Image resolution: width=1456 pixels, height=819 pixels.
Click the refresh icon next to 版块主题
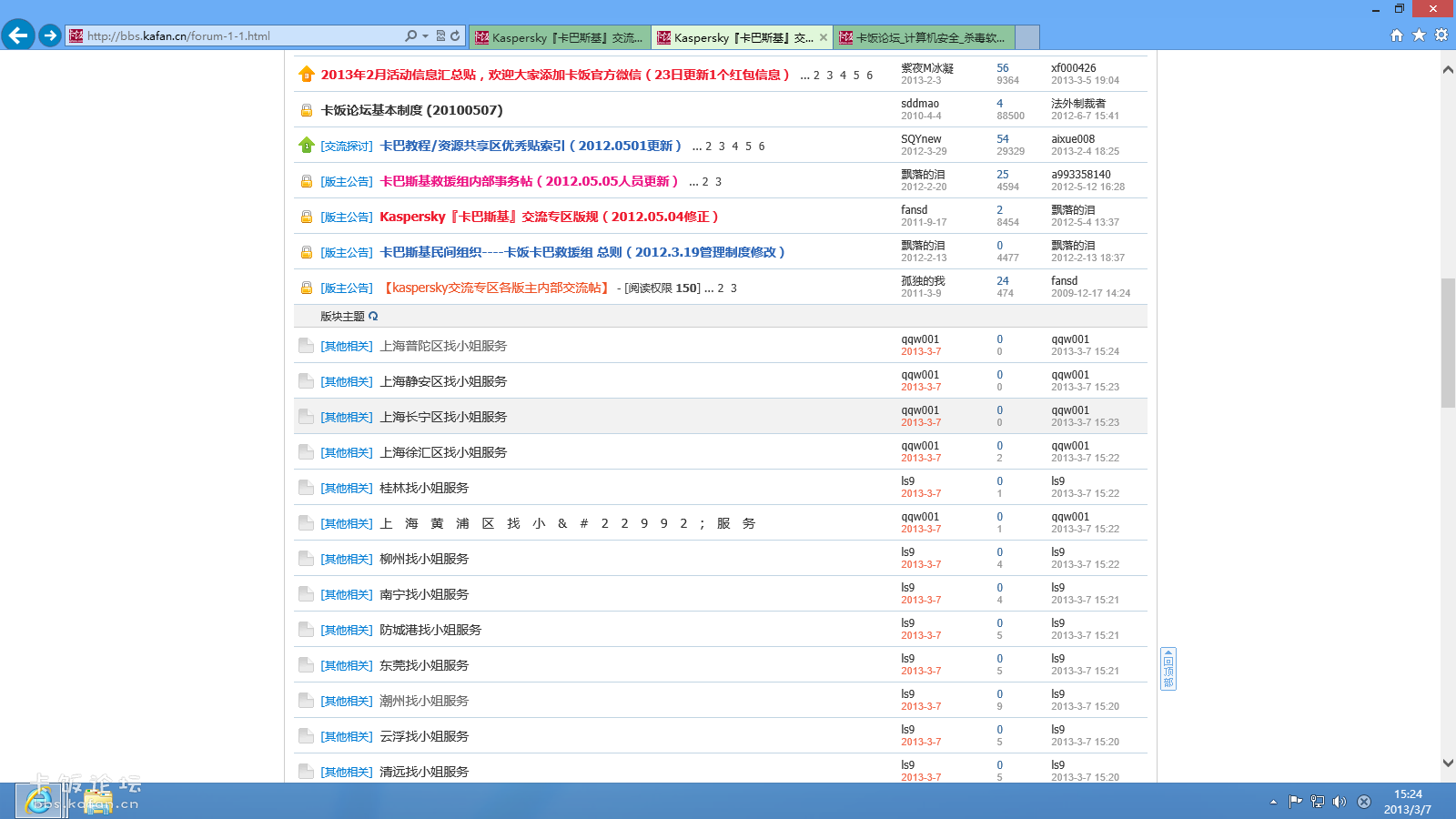[x=373, y=316]
